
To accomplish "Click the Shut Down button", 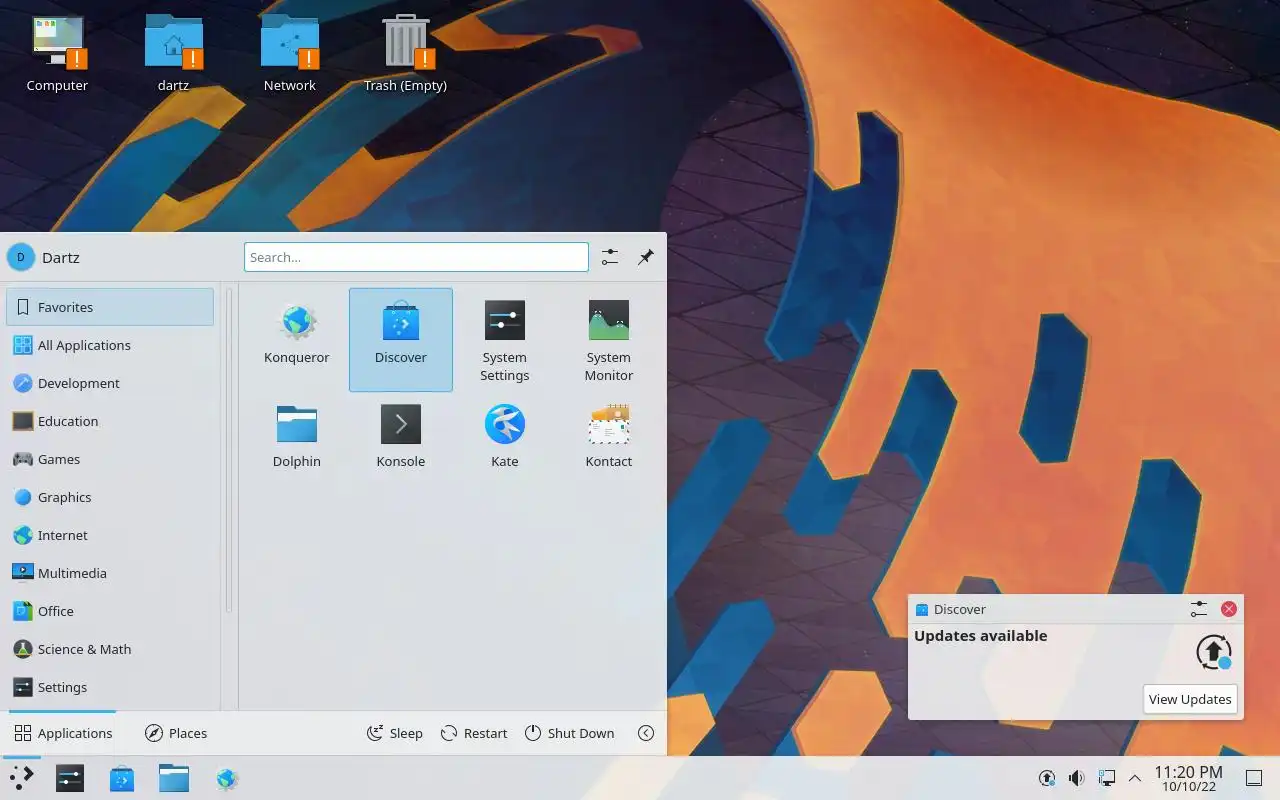I will (x=569, y=733).
